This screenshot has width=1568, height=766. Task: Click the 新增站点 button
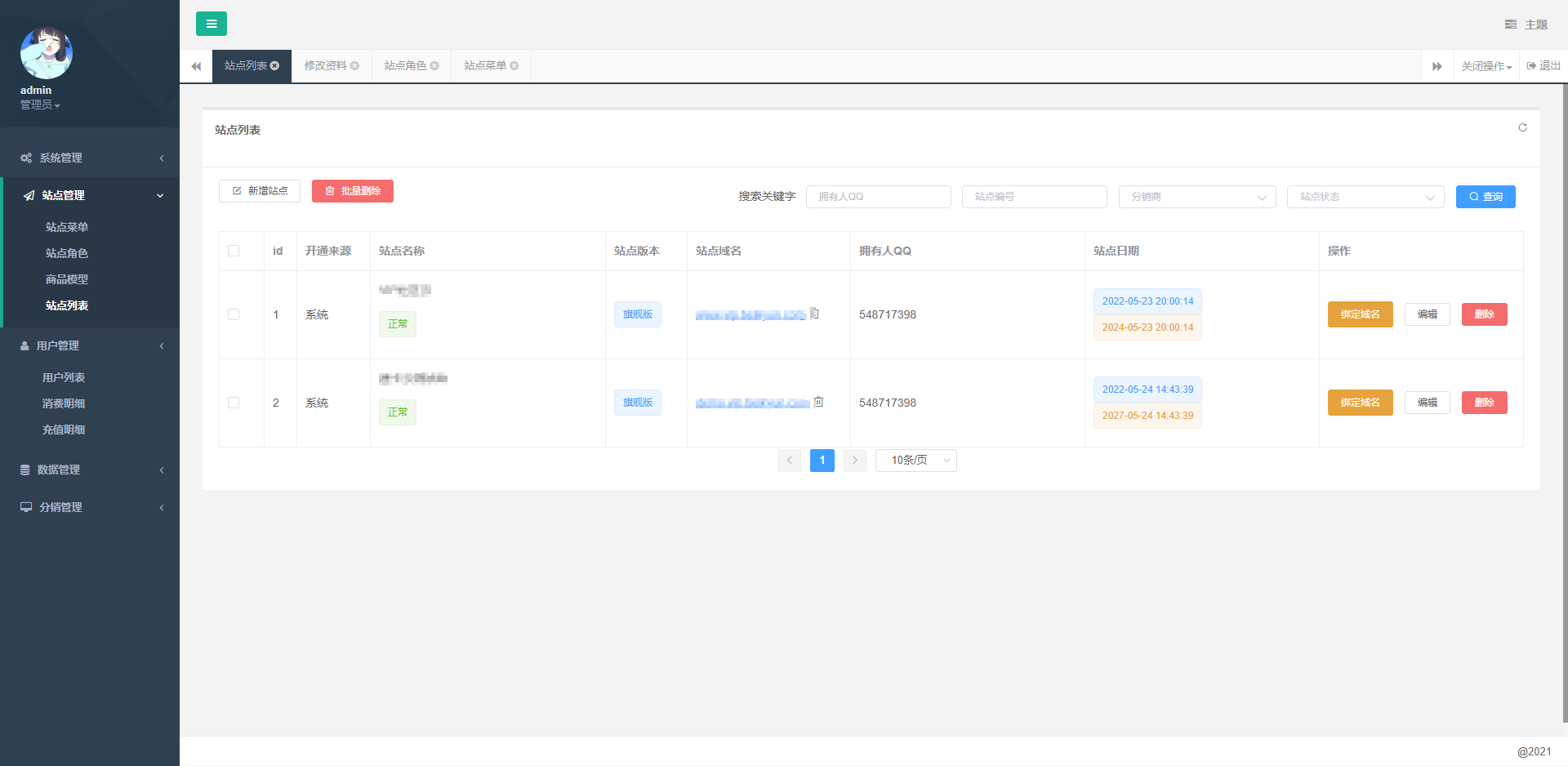260,191
